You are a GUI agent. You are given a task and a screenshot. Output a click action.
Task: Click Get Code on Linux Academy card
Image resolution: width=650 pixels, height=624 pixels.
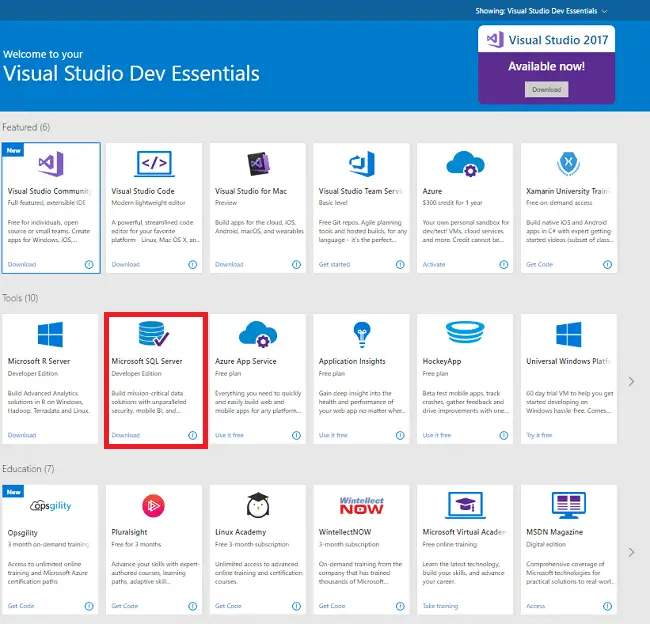(x=228, y=606)
